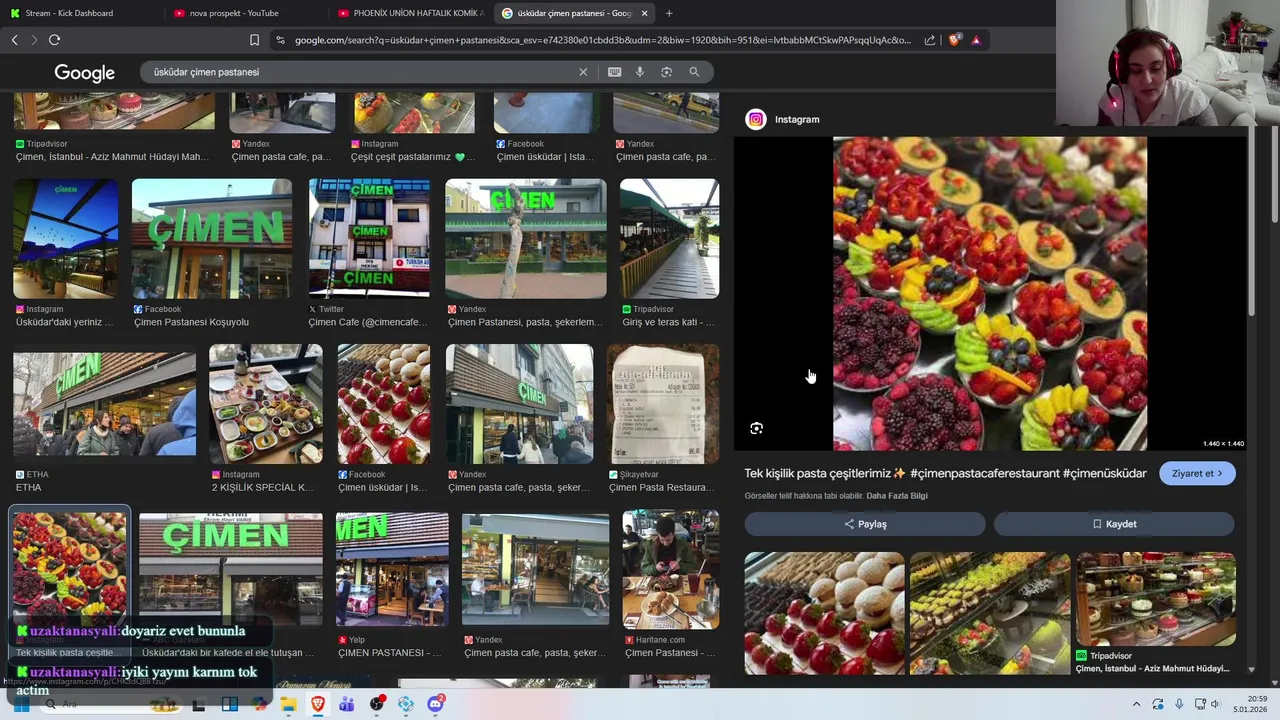Open 2 KİŞİLİK SPECIAL K breakfast thumbnail
The image size is (1280, 720).
tap(265, 404)
